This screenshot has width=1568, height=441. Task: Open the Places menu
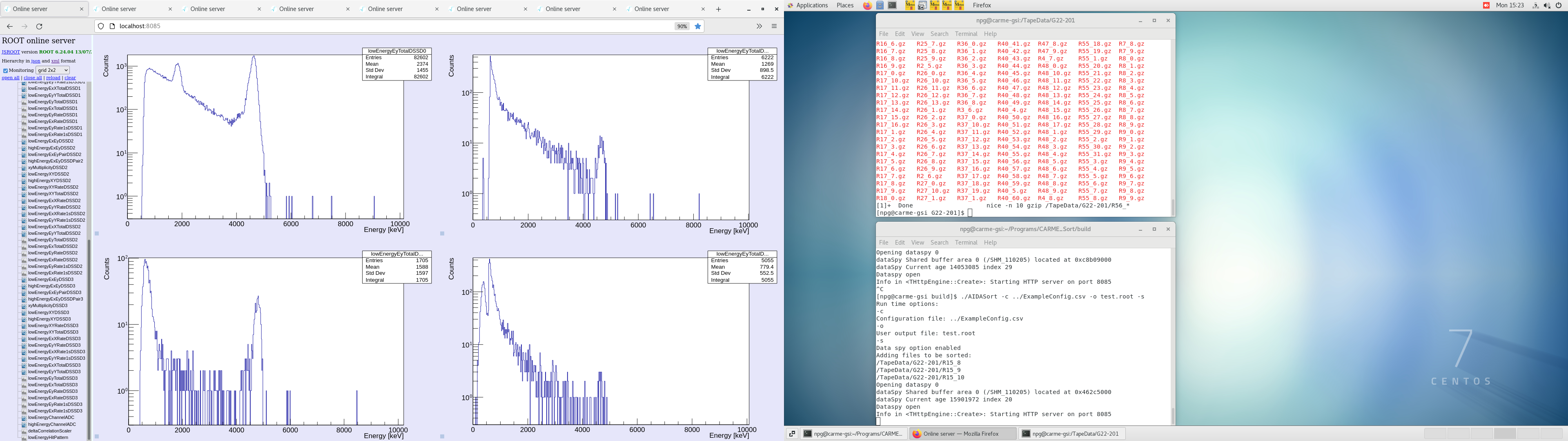click(x=845, y=5)
